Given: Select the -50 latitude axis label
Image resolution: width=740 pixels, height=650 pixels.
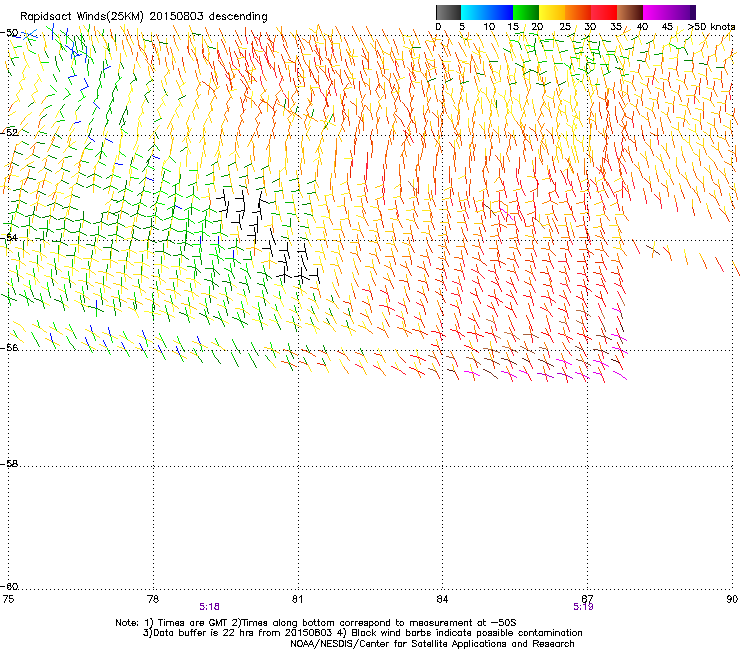Looking at the screenshot, I should (9, 33).
